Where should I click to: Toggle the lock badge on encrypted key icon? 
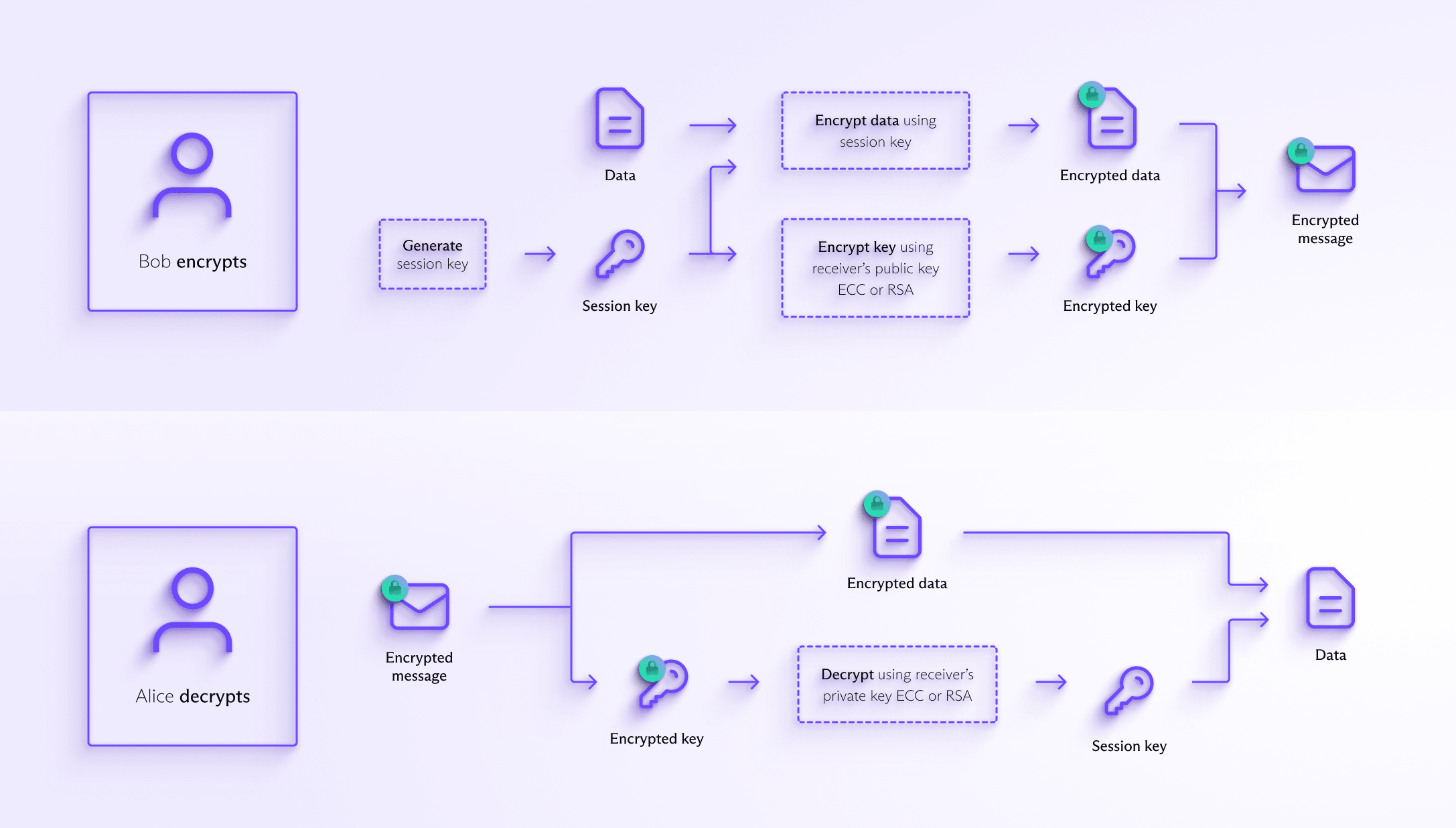pyautogui.click(x=1097, y=237)
